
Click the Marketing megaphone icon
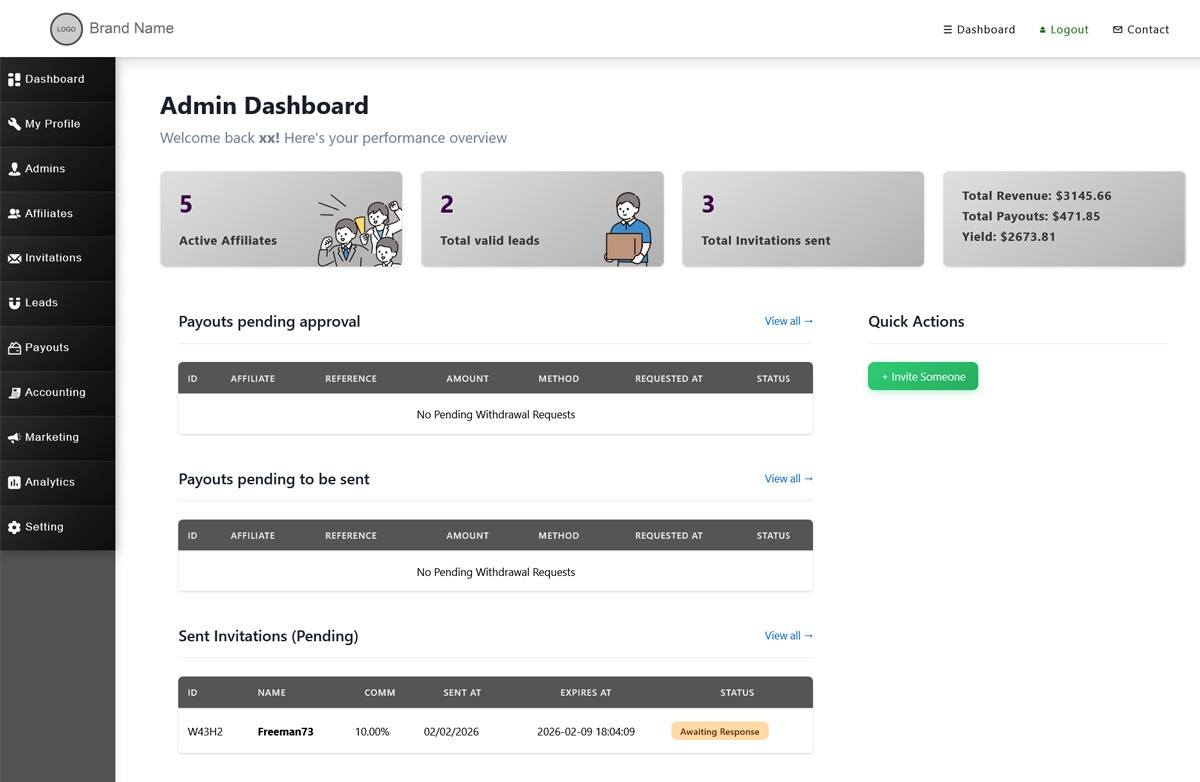click(x=14, y=437)
